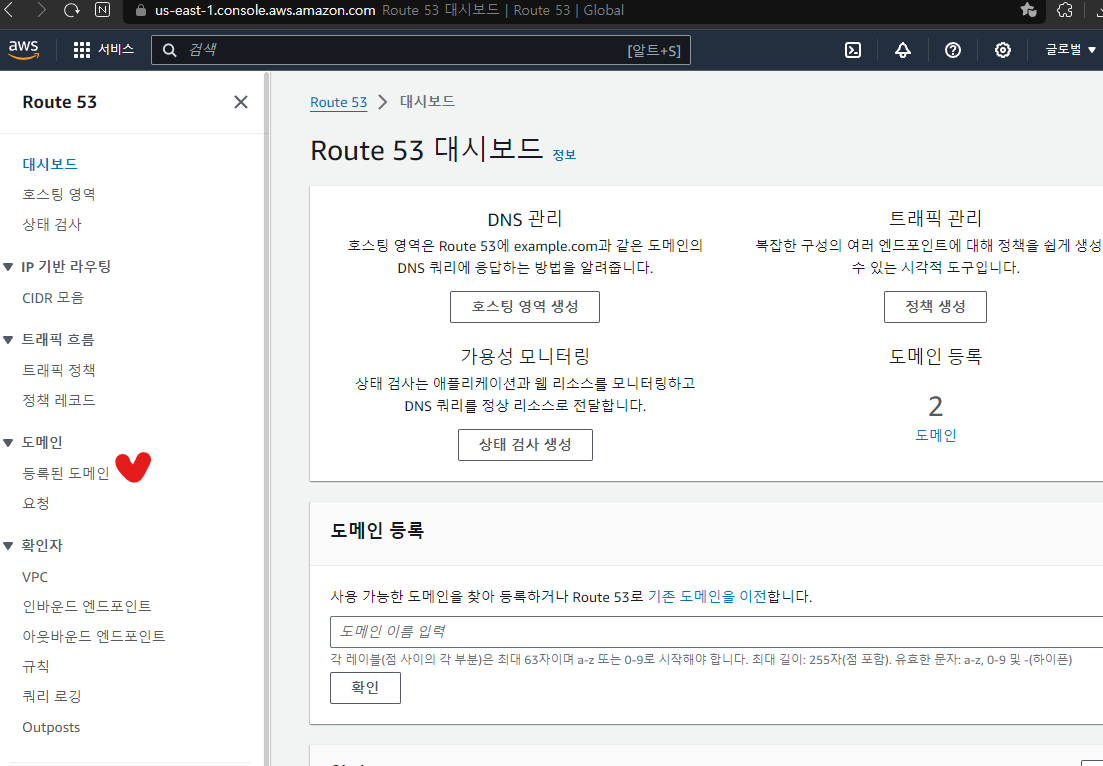1103x766 pixels.
Task: Open the browser extensions puzzle icon
Action: (x=1065, y=10)
